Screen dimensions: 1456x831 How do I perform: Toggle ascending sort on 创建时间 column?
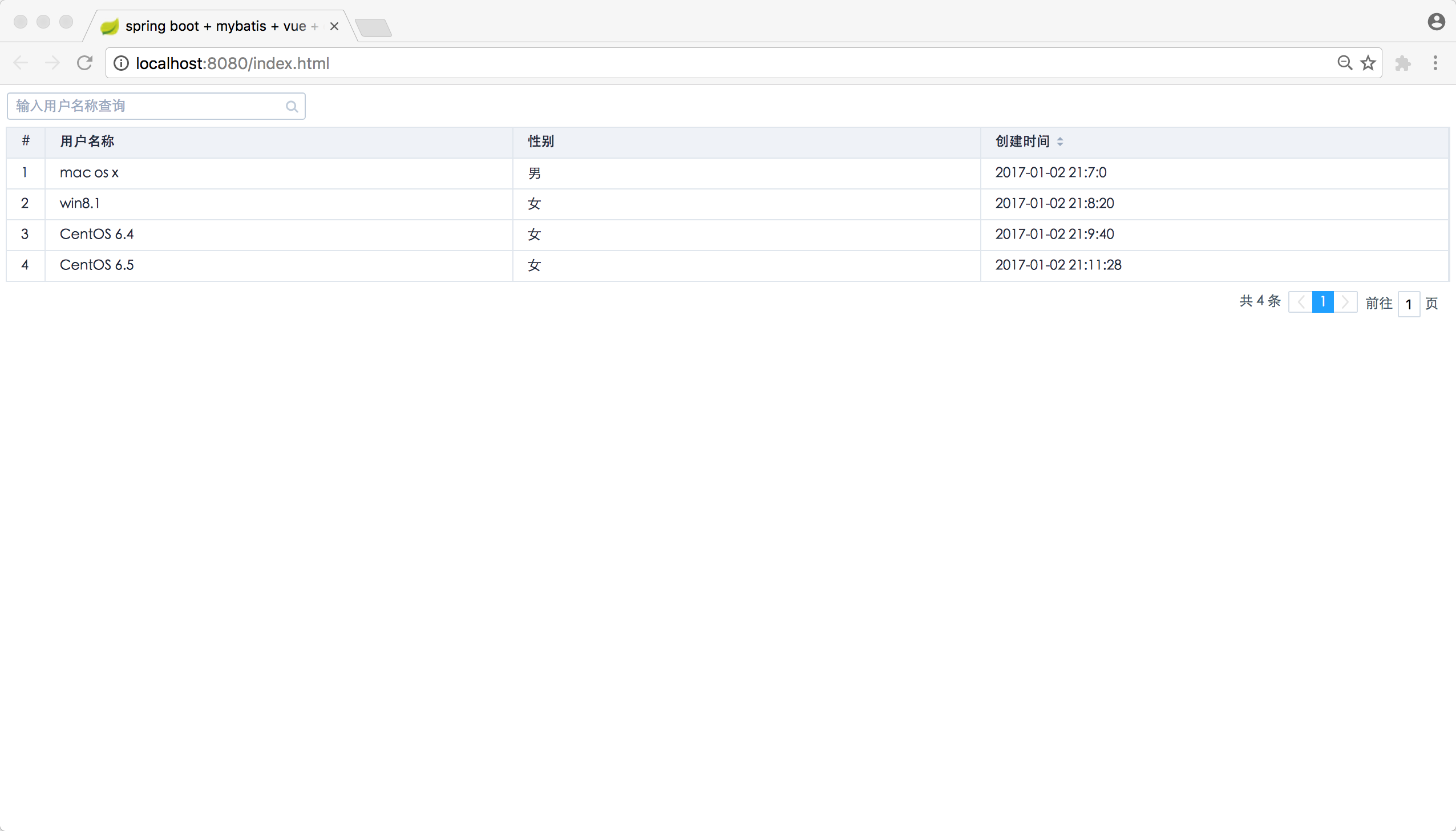1060,138
